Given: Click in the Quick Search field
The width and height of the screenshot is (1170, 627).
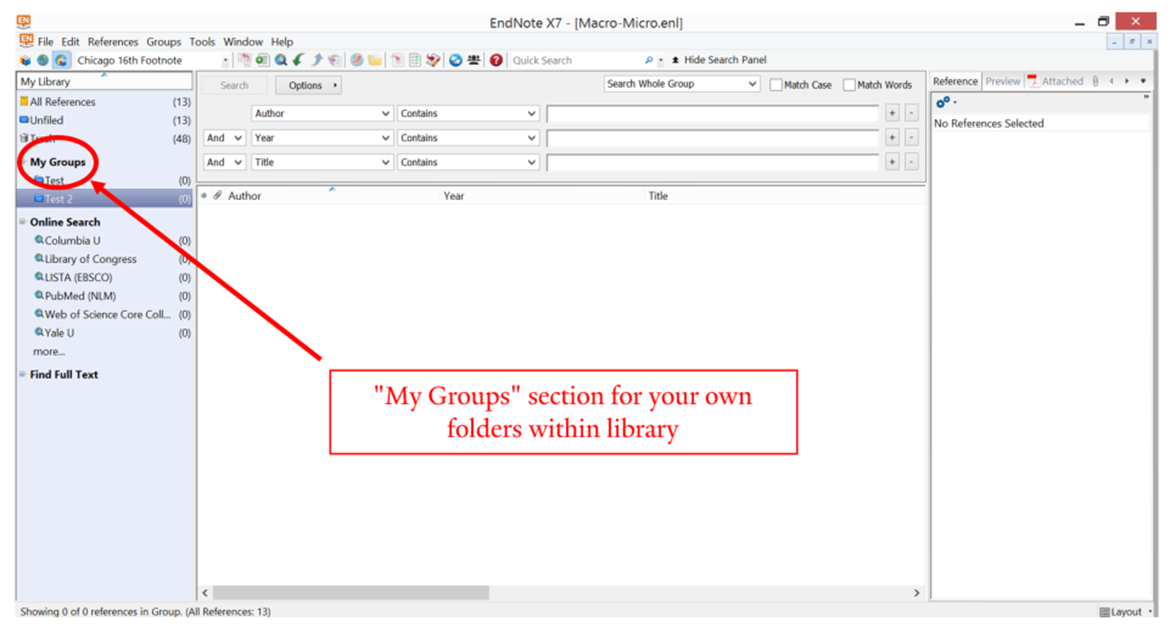Looking at the screenshot, I should coord(576,60).
